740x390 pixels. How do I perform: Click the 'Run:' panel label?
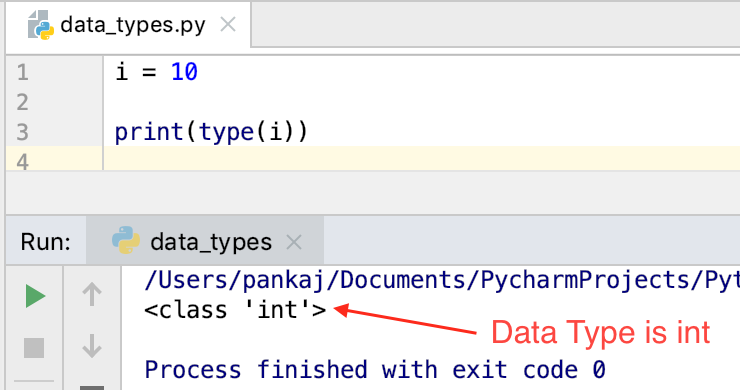pos(45,242)
